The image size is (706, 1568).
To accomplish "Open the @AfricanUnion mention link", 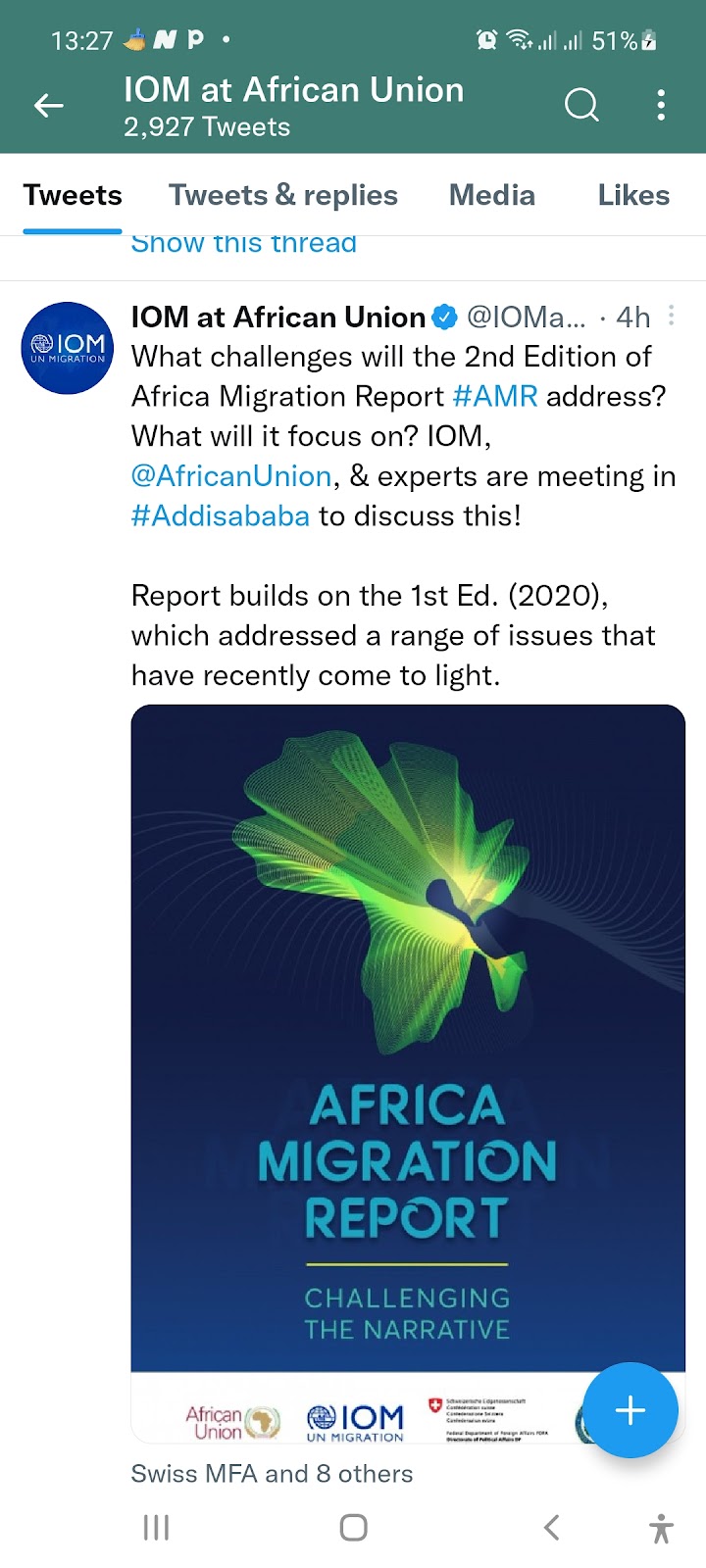I will click(x=231, y=476).
